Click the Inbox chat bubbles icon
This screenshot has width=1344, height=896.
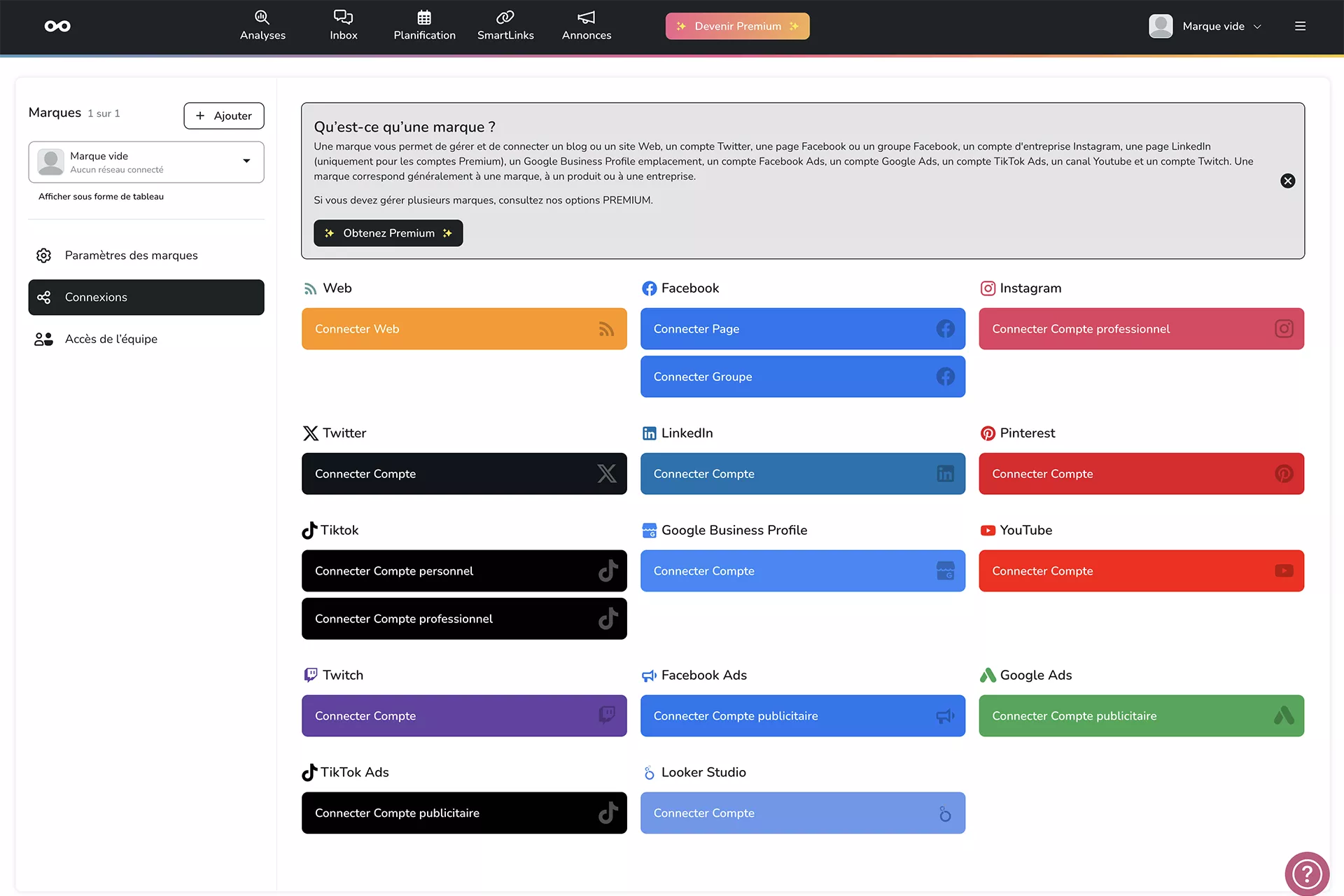click(x=343, y=17)
